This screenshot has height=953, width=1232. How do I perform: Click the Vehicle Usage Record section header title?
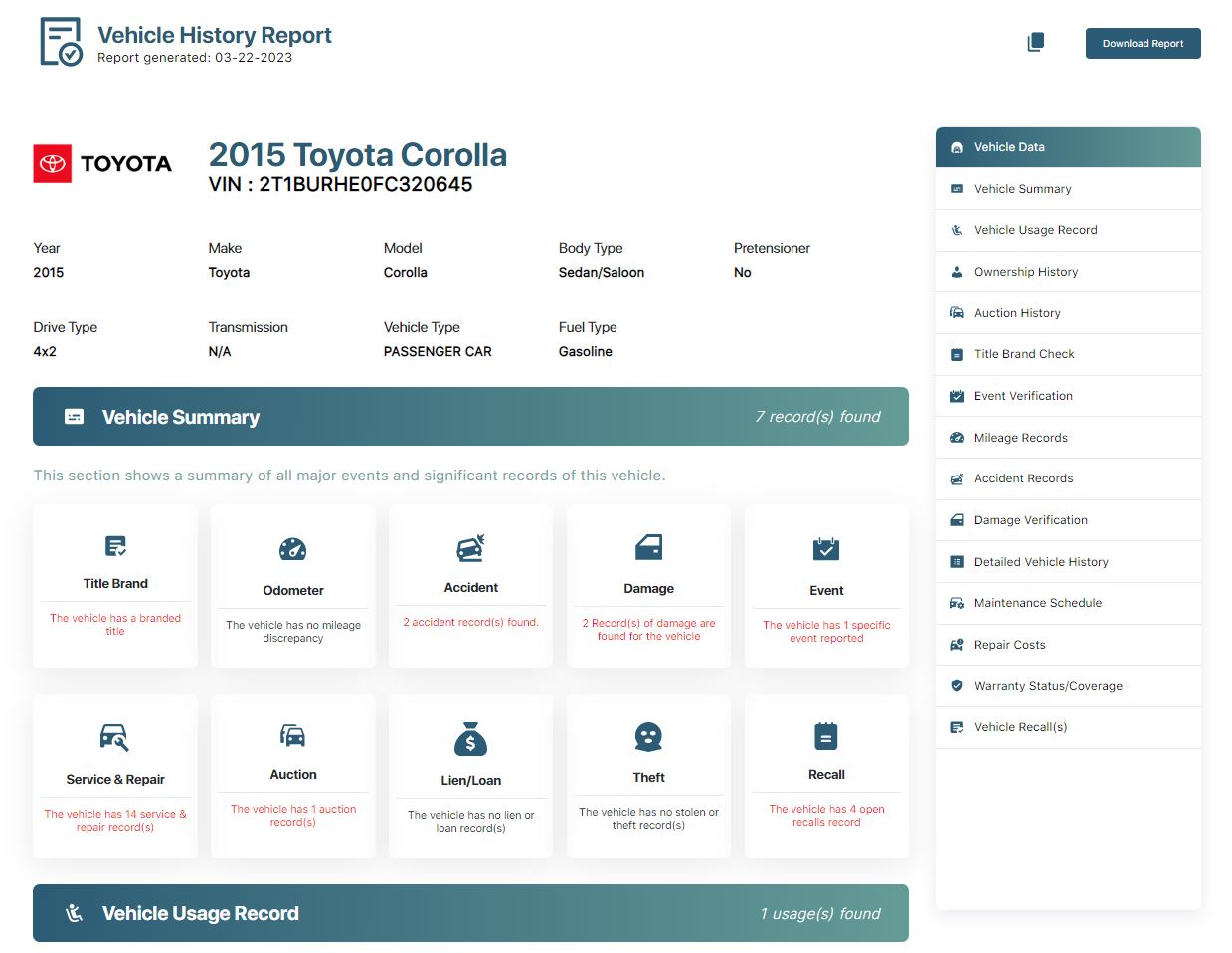201,913
